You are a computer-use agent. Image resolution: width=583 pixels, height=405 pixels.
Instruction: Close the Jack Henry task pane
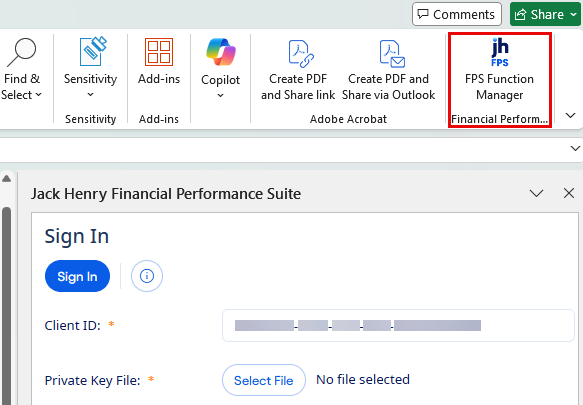coord(568,193)
